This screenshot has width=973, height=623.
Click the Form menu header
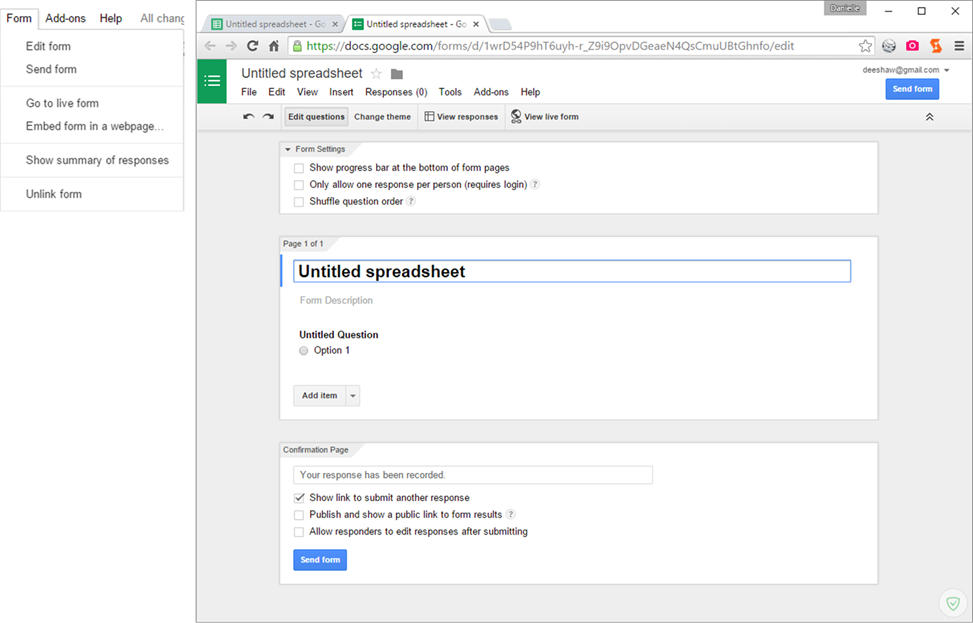tap(19, 18)
